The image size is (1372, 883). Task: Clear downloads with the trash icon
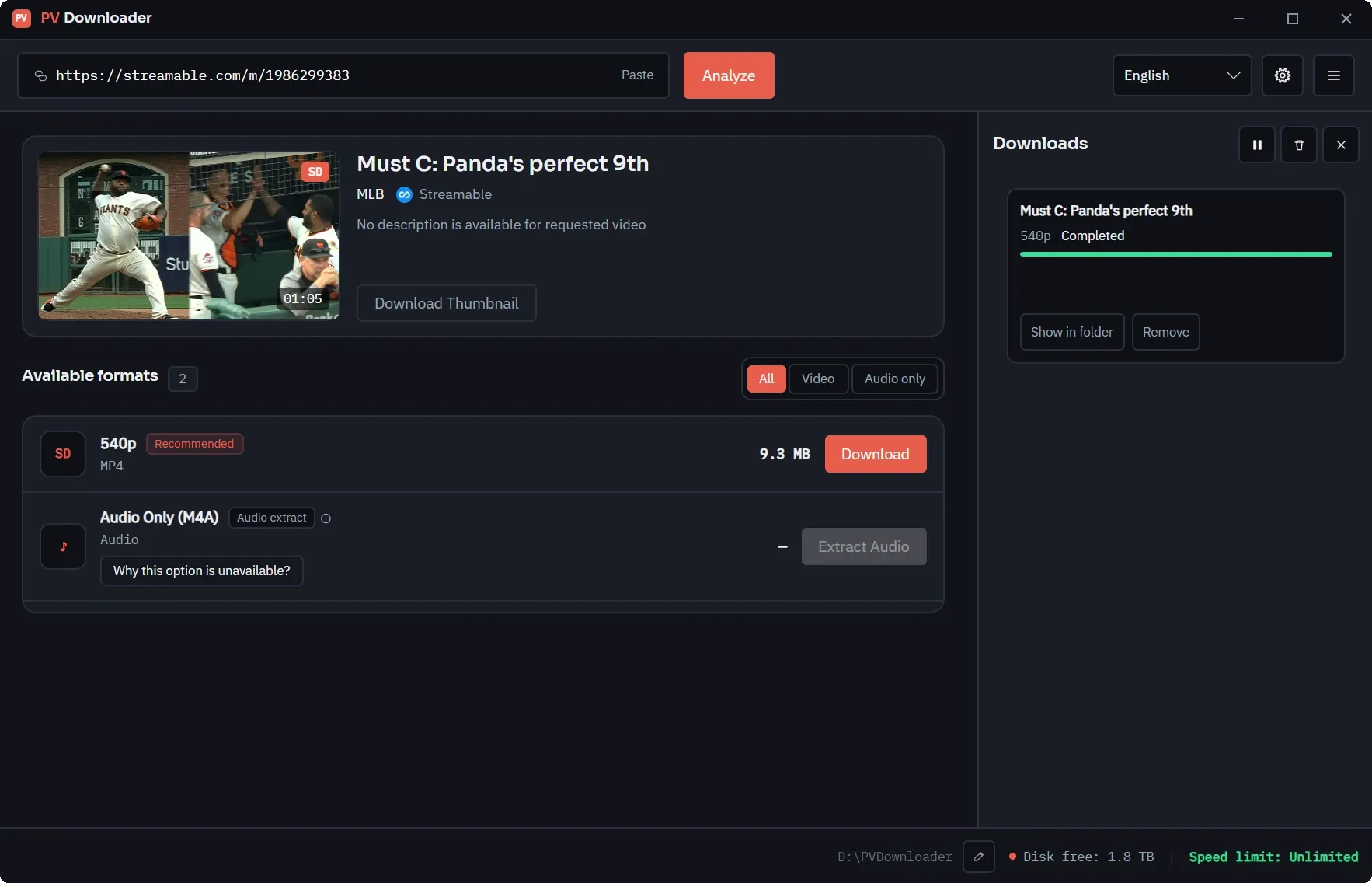tap(1299, 145)
